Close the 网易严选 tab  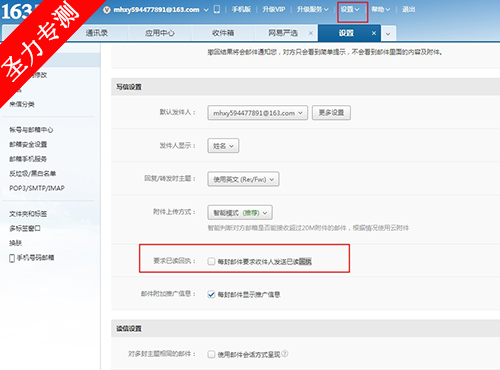click(311, 33)
